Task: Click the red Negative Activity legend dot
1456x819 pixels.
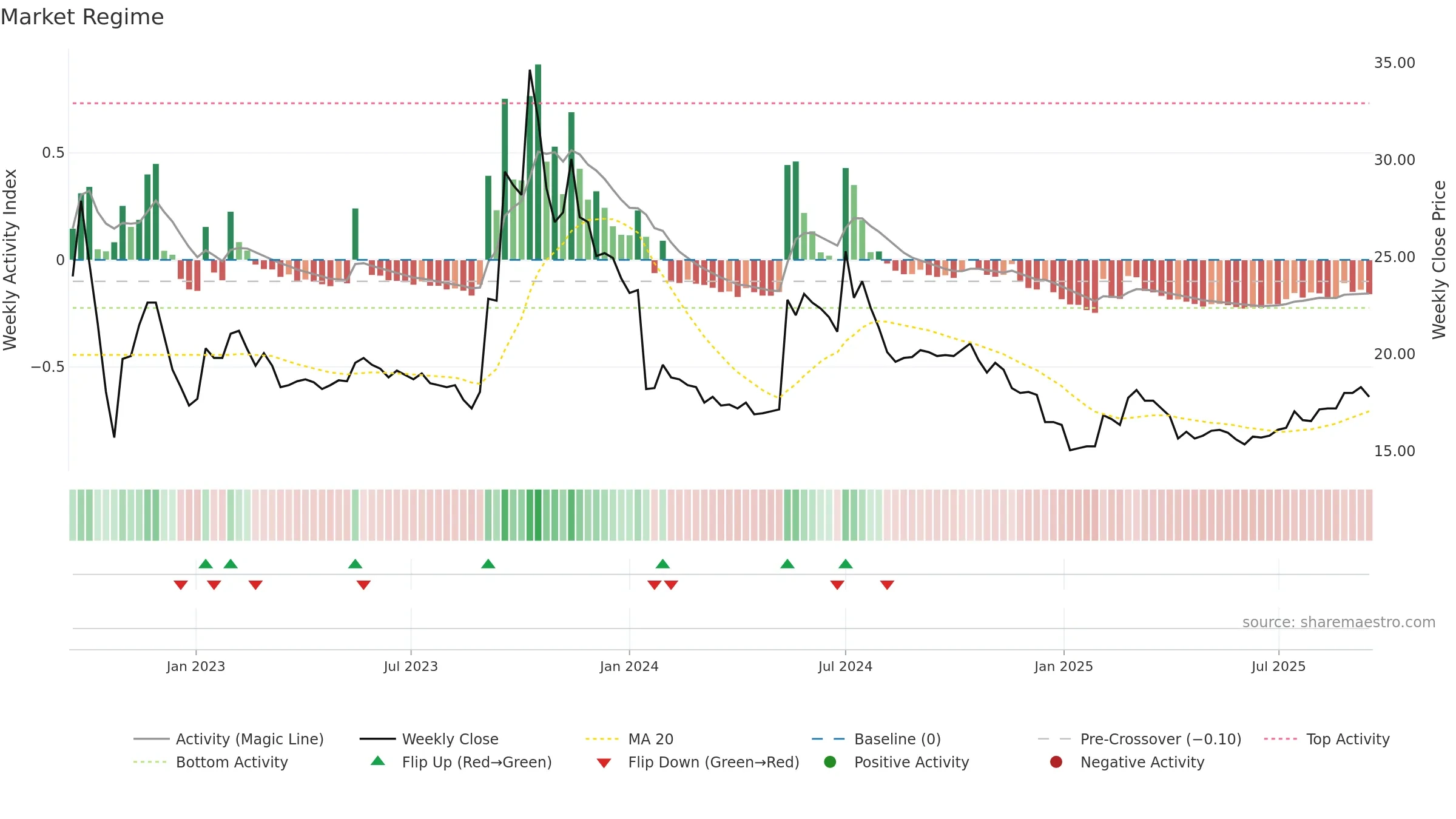Action: pos(1056,761)
